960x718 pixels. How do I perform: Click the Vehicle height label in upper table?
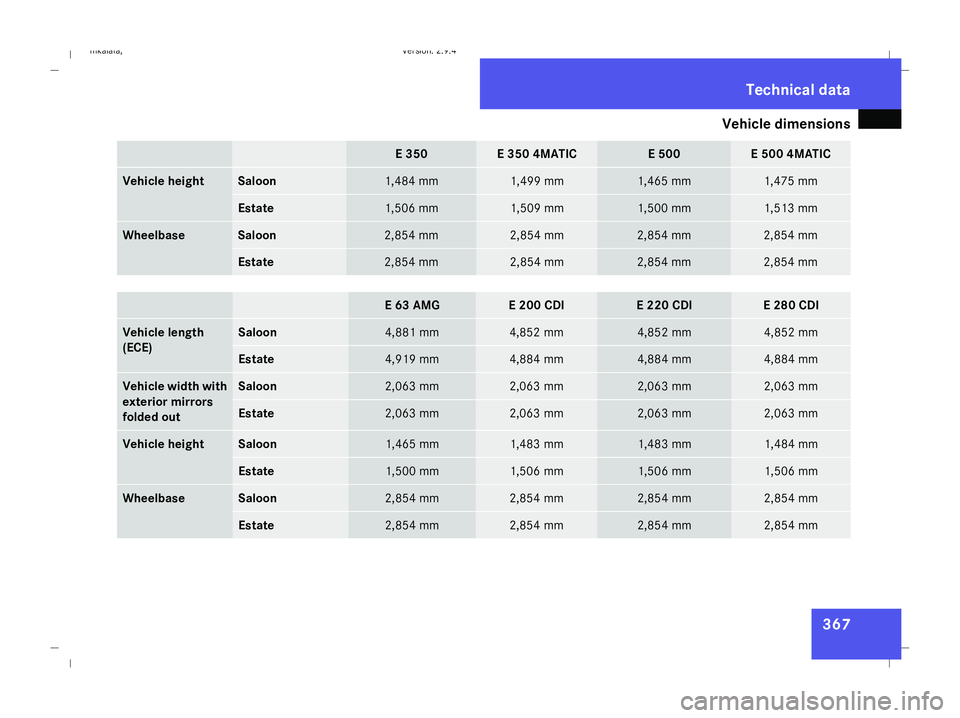click(x=163, y=181)
